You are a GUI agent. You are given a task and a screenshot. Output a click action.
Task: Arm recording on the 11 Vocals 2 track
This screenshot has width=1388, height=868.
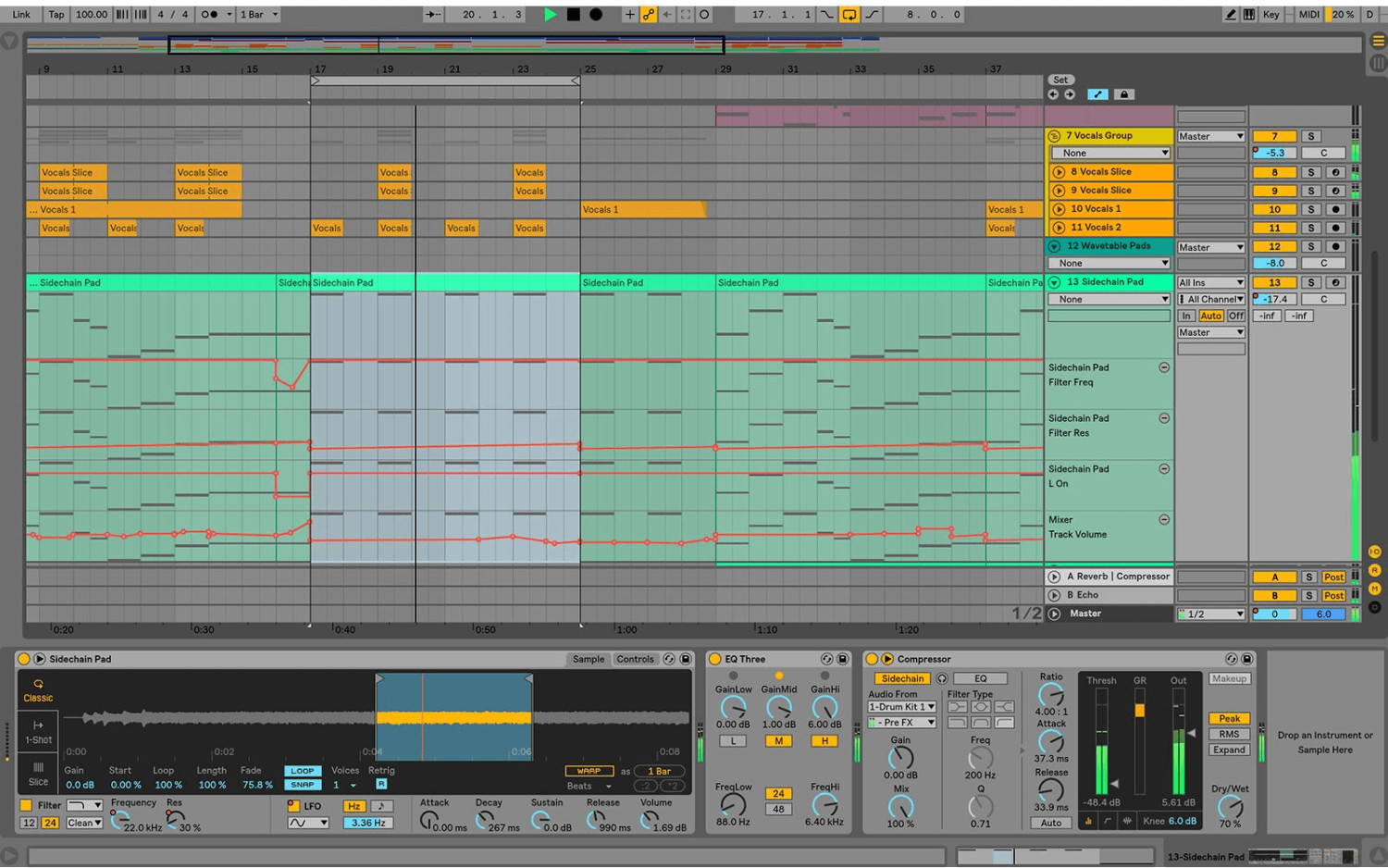[x=1334, y=227]
